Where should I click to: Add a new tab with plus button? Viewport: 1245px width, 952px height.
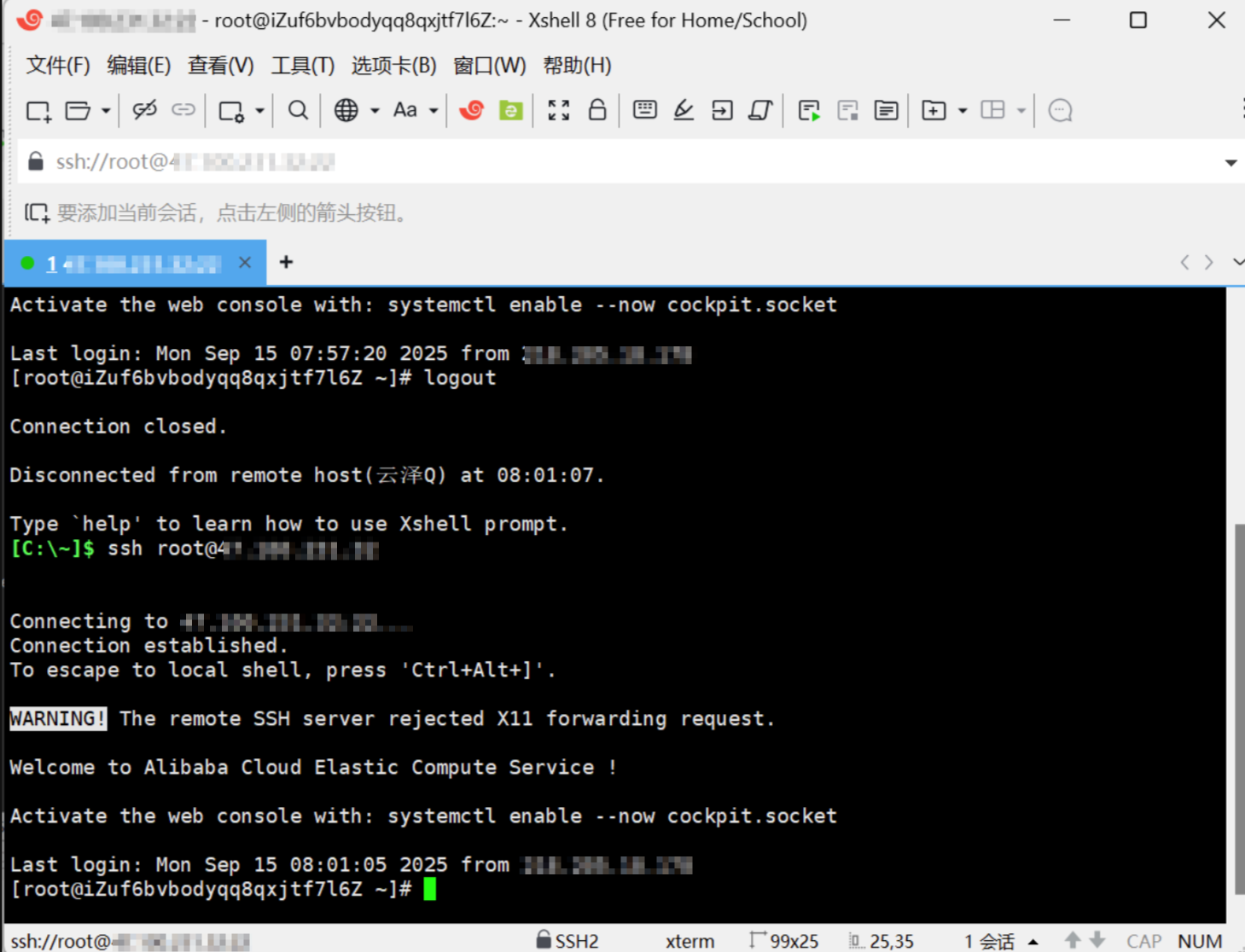287,263
